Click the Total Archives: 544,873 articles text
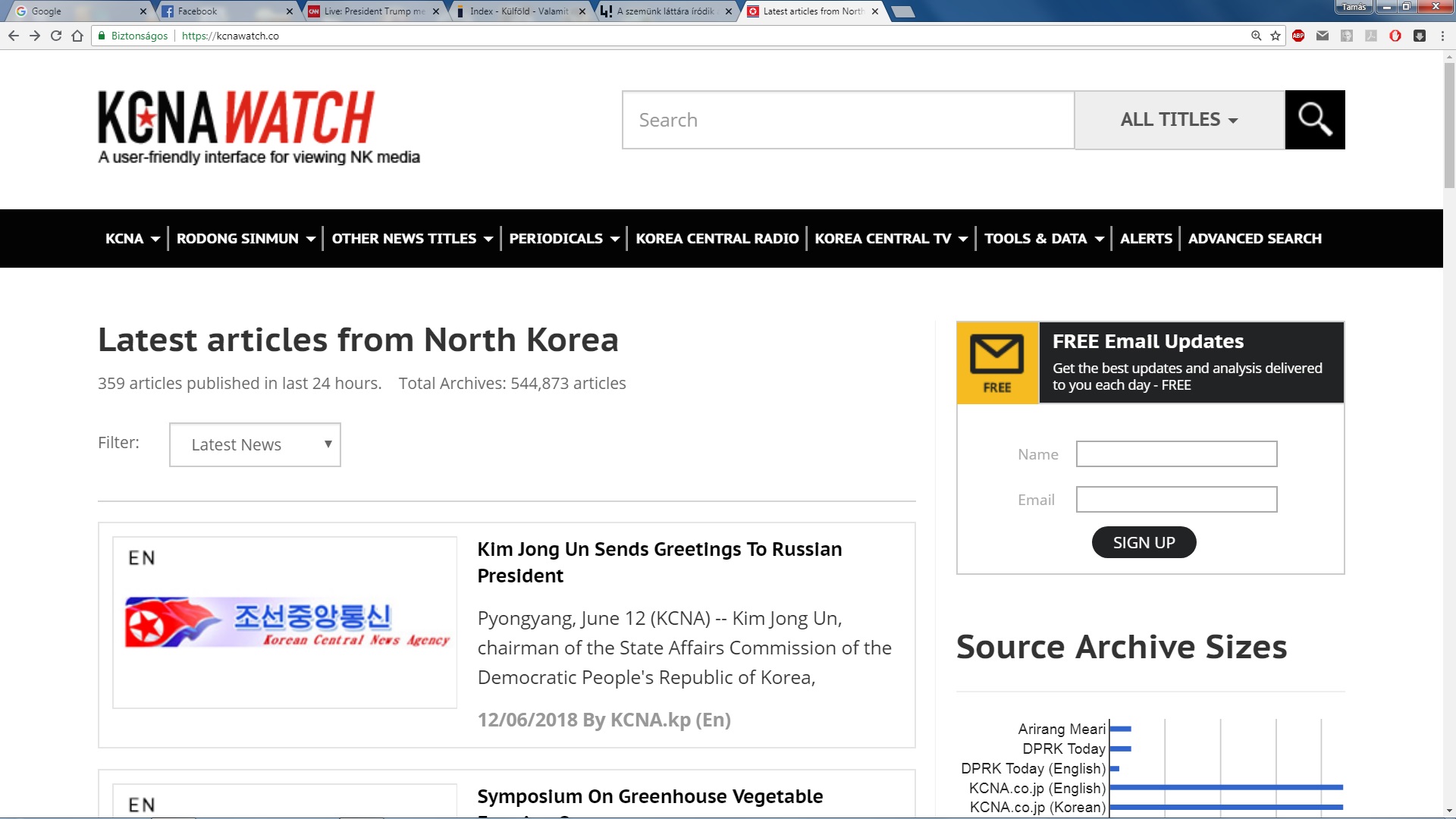 point(512,383)
